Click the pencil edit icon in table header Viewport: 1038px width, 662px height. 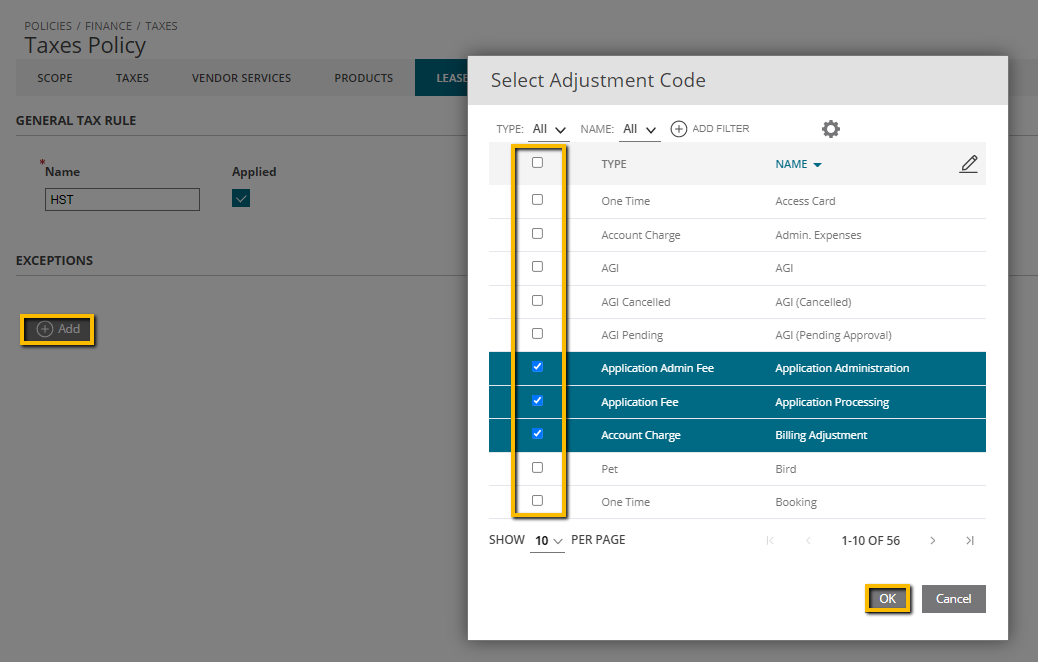968,164
